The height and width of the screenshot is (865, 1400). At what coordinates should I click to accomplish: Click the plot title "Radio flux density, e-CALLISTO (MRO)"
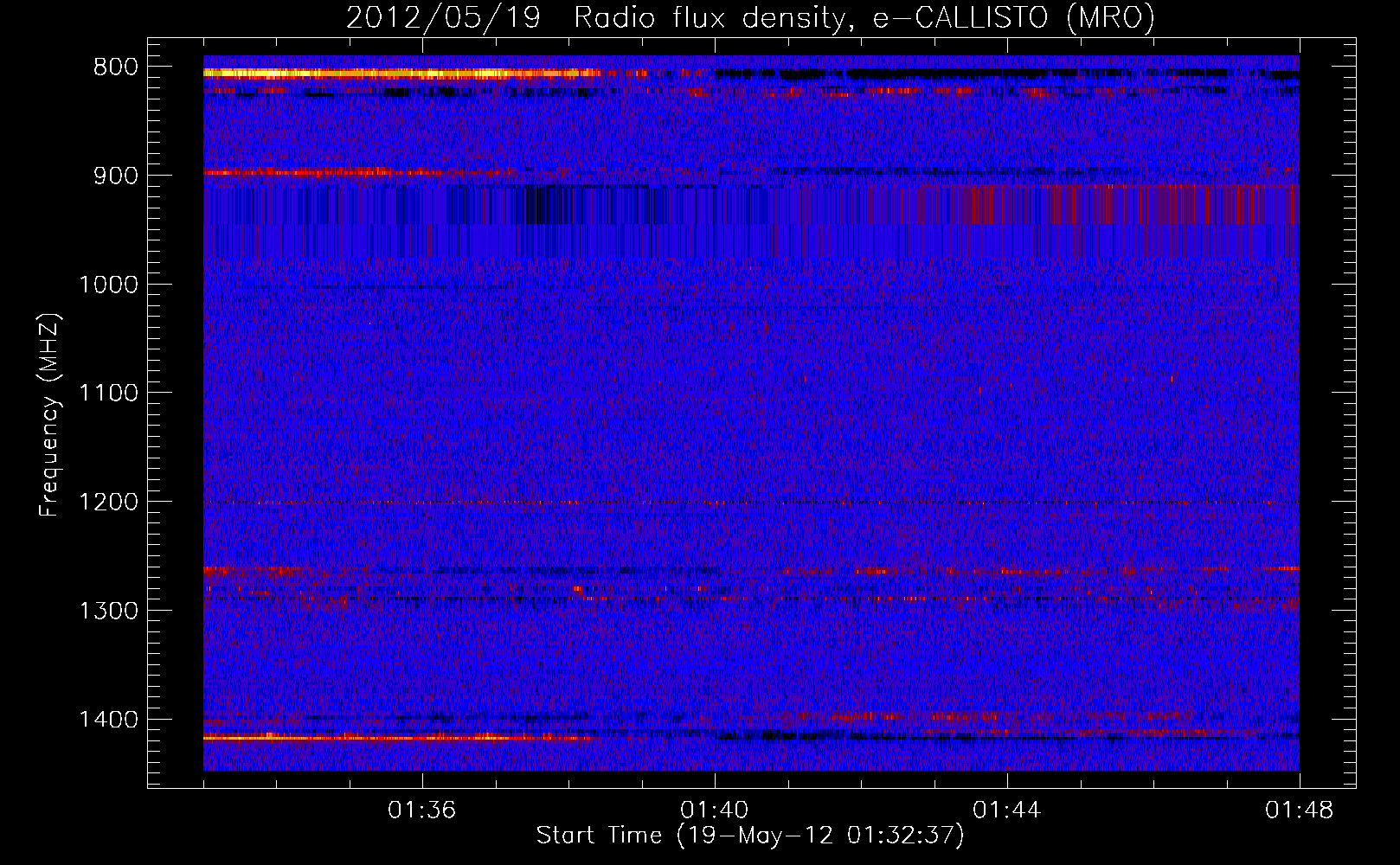pyautogui.click(x=864, y=17)
